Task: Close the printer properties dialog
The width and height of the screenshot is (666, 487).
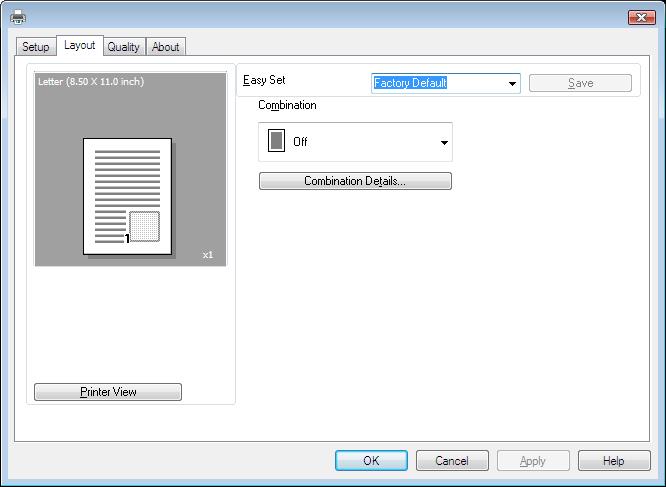Action: 641,17
